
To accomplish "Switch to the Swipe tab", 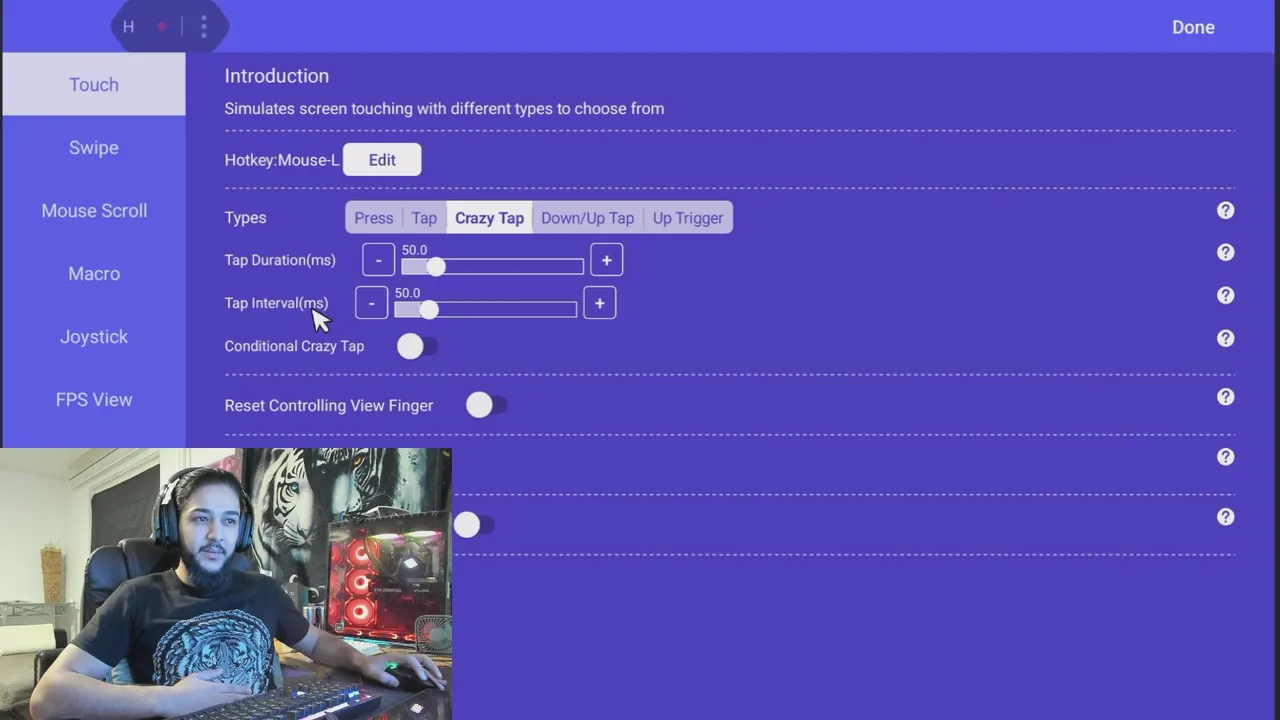I will pos(94,148).
